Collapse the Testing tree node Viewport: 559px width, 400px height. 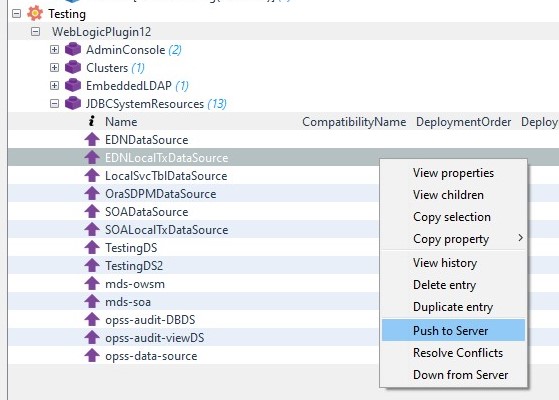[x=16, y=14]
